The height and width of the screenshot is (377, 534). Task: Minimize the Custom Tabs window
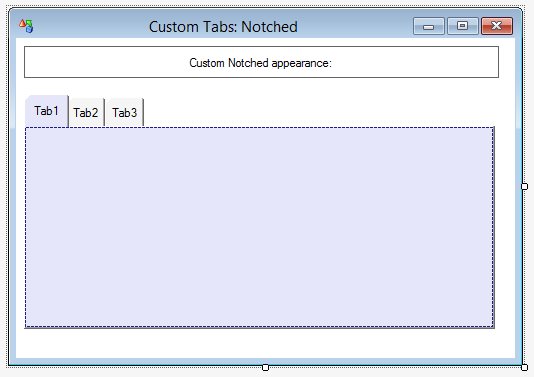click(428, 26)
